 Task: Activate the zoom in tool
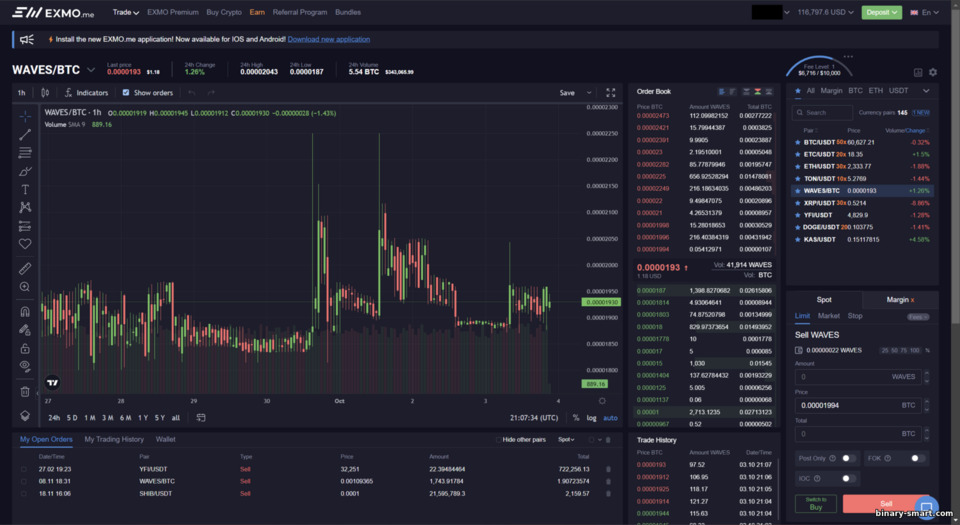25,287
